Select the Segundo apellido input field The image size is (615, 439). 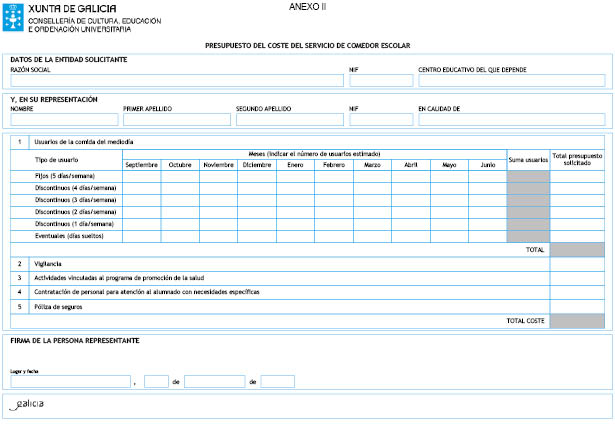click(288, 120)
